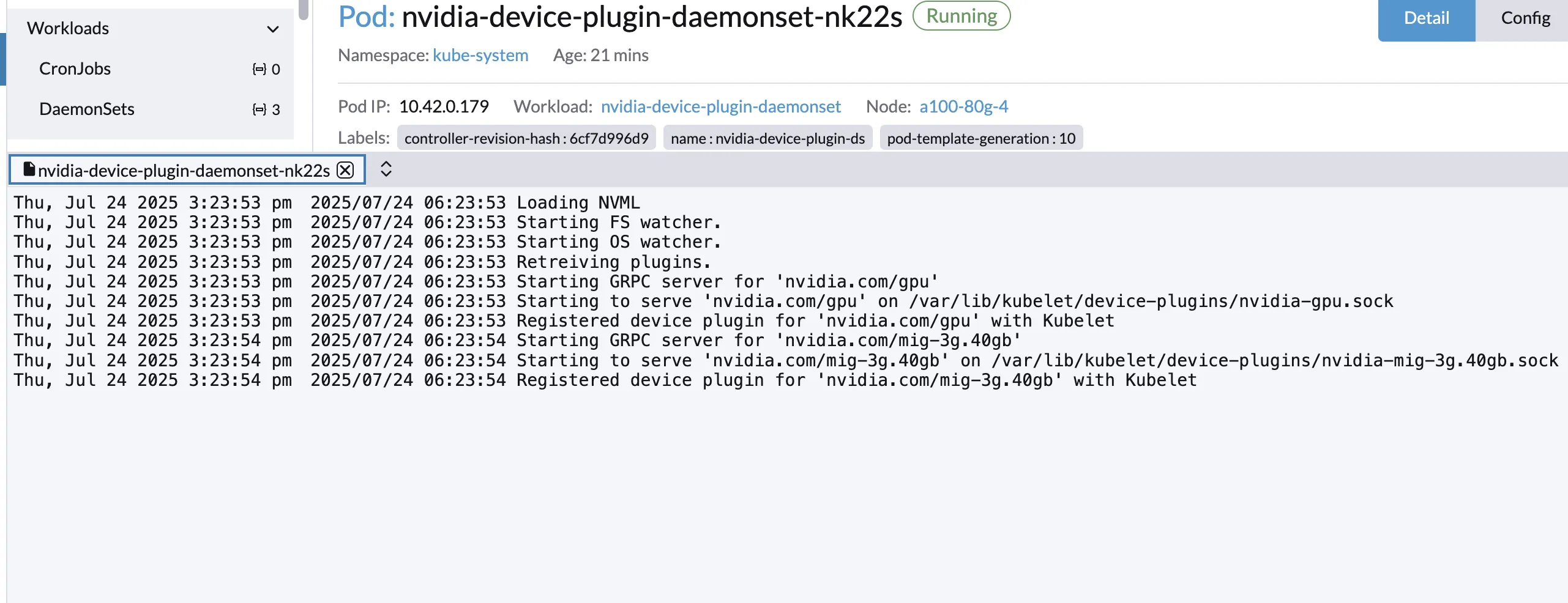Open the kube-system namespace link

480,55
